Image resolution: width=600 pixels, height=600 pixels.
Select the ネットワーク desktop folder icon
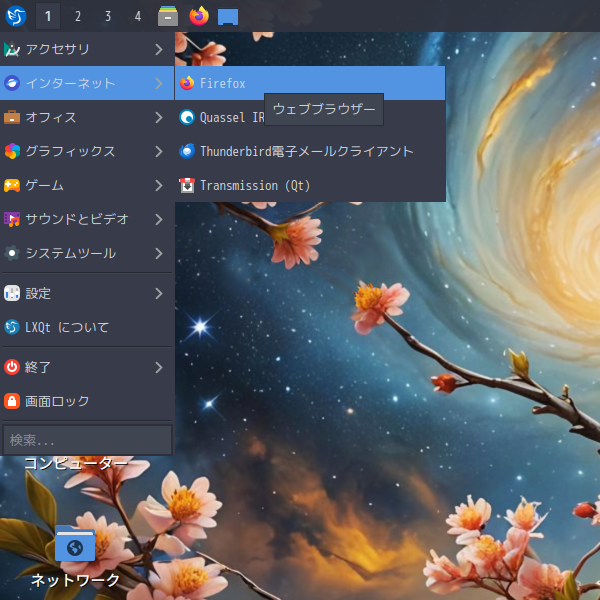pos(75,544)
